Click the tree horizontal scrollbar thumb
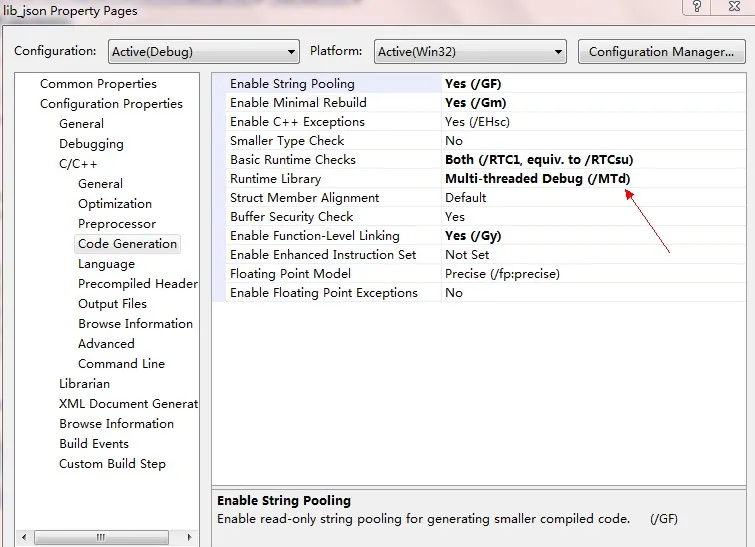Viewport: 755px width, 547px height. [x=101, y=537]
